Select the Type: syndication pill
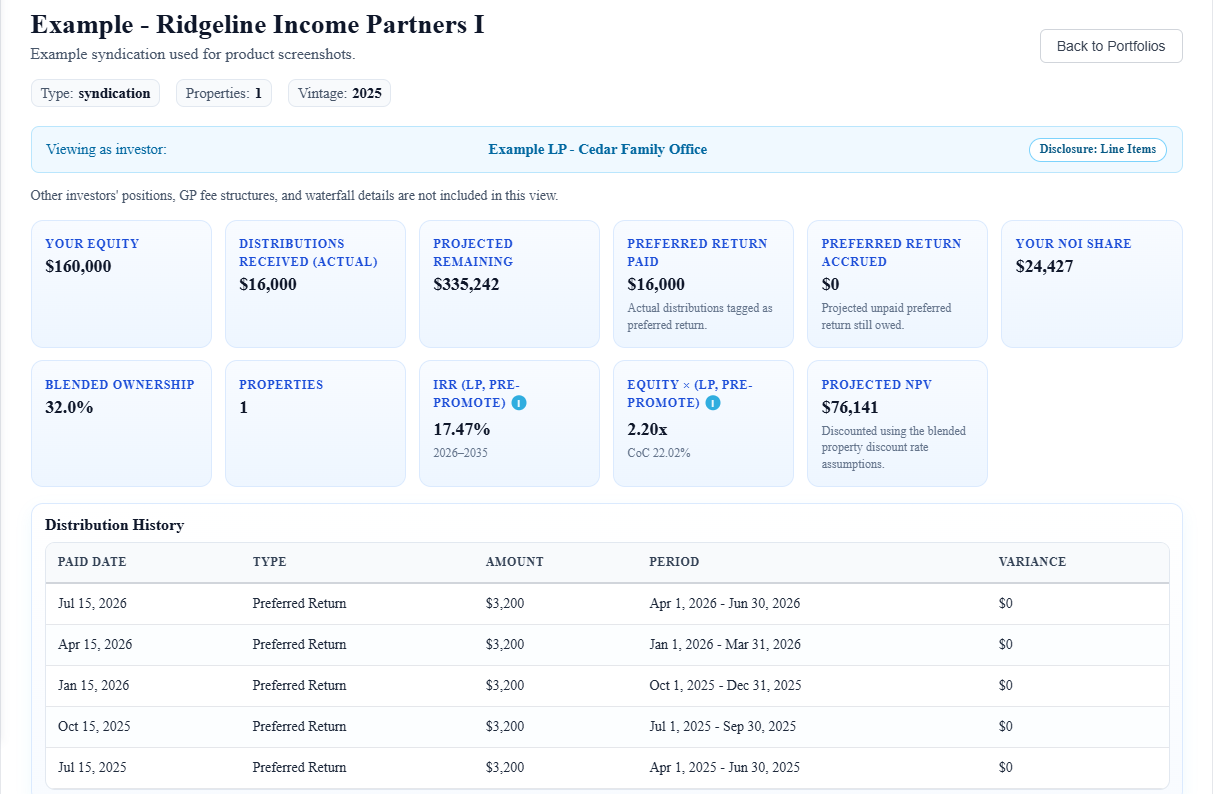The width and height of the screenshot is (1213, 794). coord(96,94)
